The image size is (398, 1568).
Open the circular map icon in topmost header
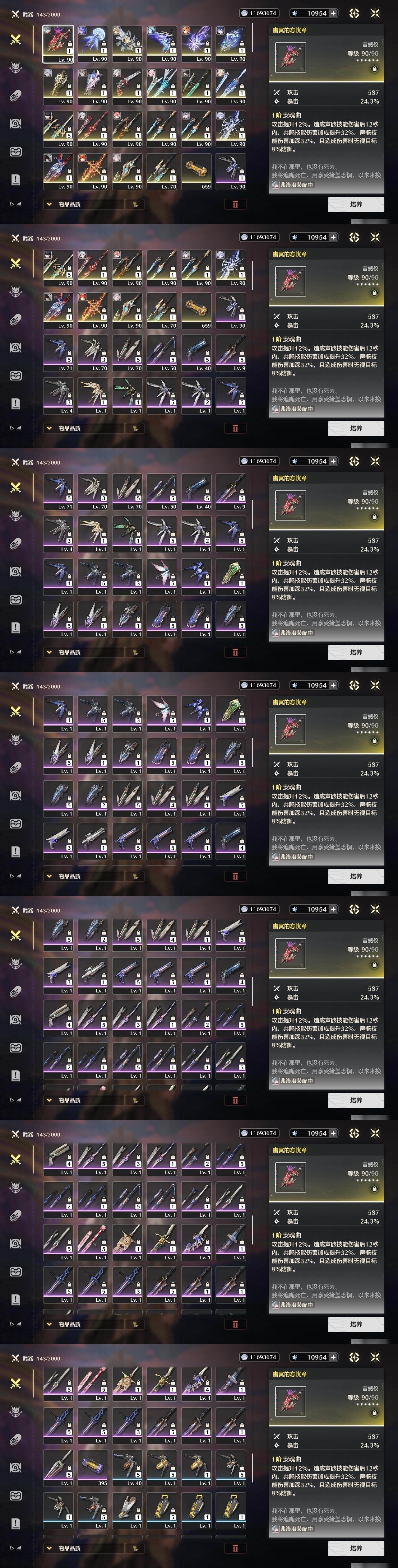(354, 13)
